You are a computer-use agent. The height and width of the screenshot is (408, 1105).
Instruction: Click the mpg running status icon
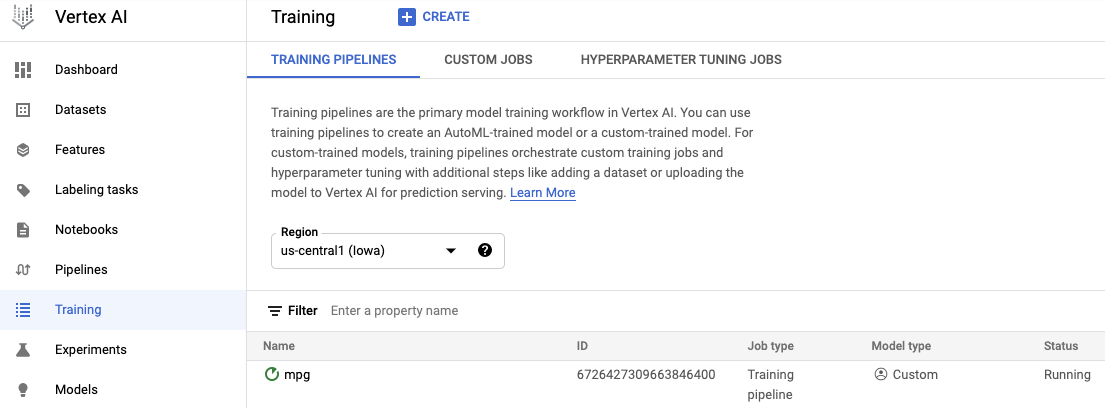(271, 374)
